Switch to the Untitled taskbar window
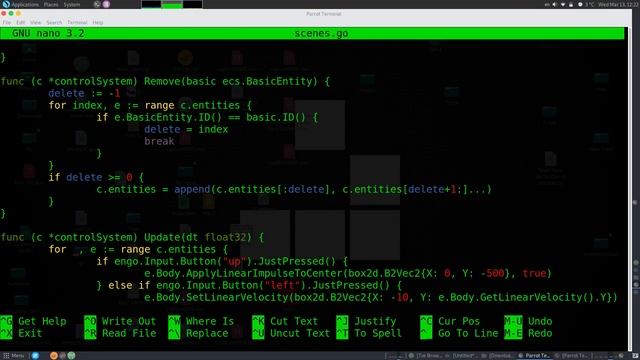The height and width of the screenshot is (360, 640). coord(461,356)
